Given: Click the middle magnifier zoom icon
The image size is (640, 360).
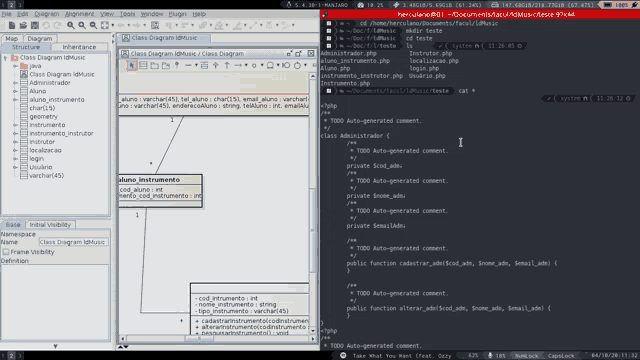Looking at the screenshot, I should pos(82,25).
